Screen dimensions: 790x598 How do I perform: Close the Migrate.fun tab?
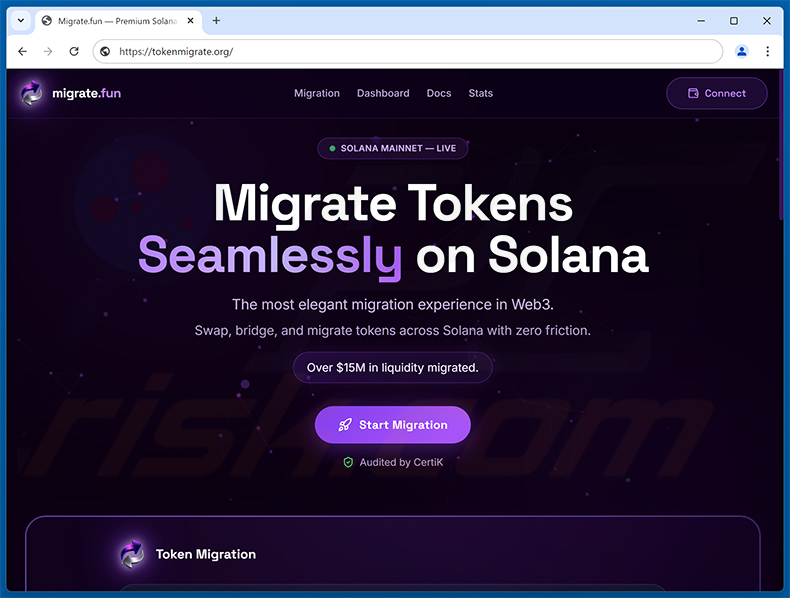tap(190, 21)
